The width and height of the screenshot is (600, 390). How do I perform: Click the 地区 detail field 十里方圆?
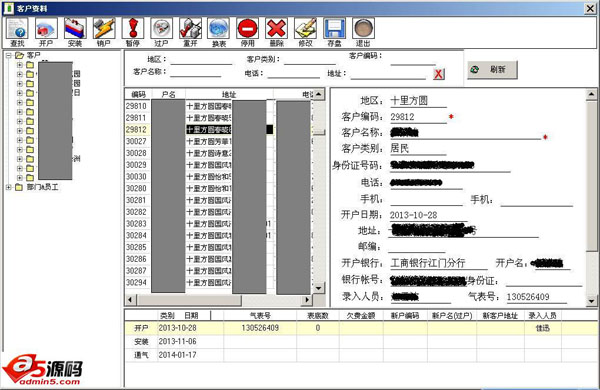pyautogui.click(x=418, y=101)
